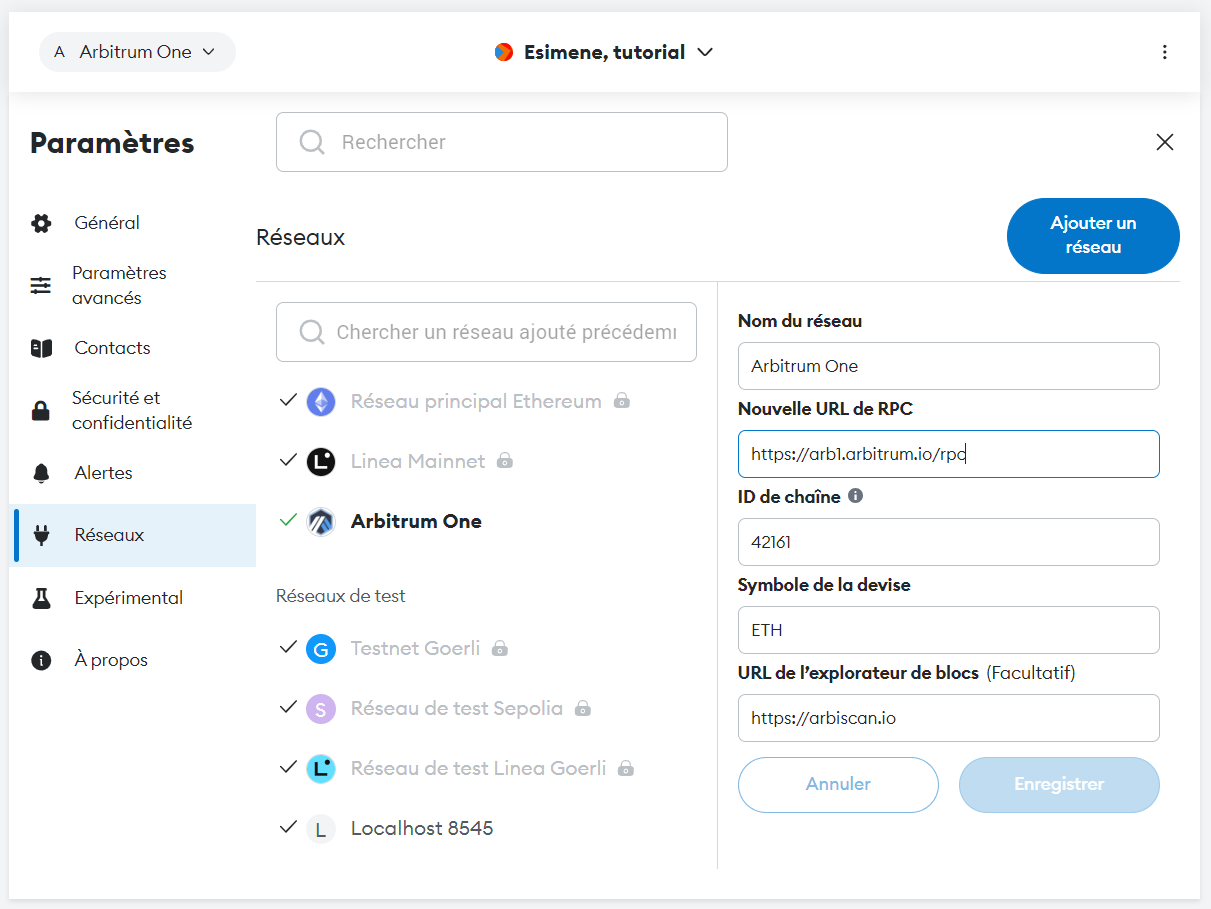This screenshot has width=1211, height=909.
Task: Click the lock icon beside Testnet Goerli
Action: (500, 648)
